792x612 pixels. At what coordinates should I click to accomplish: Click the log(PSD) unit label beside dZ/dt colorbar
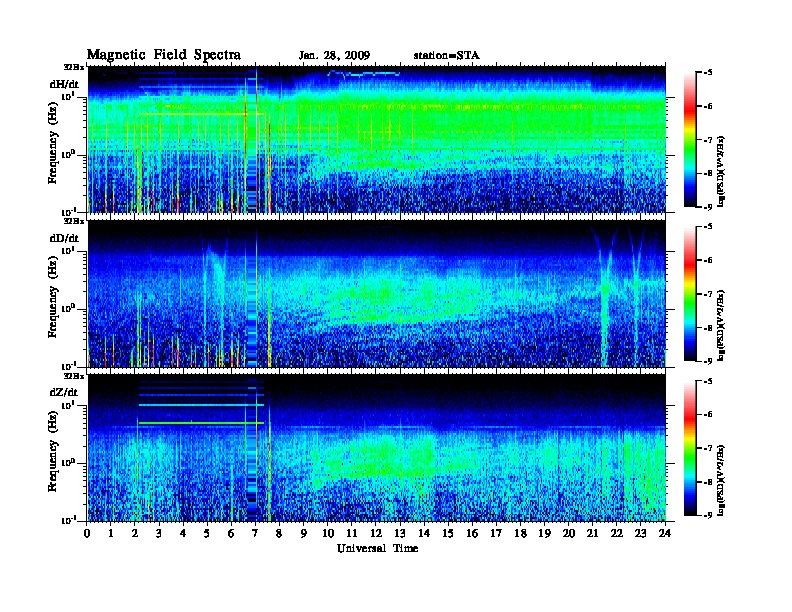coord(721,479)
